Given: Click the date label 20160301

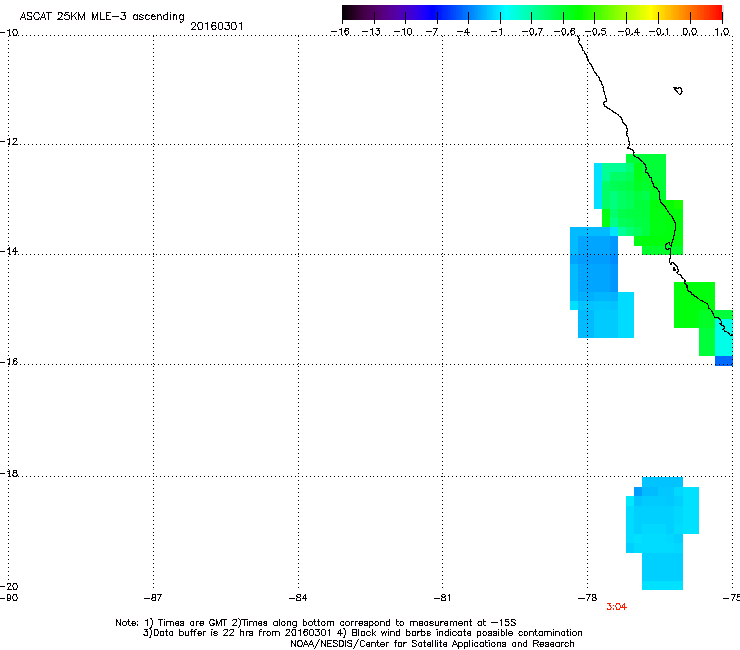Looking at the screenshot, I should [217, 26].
